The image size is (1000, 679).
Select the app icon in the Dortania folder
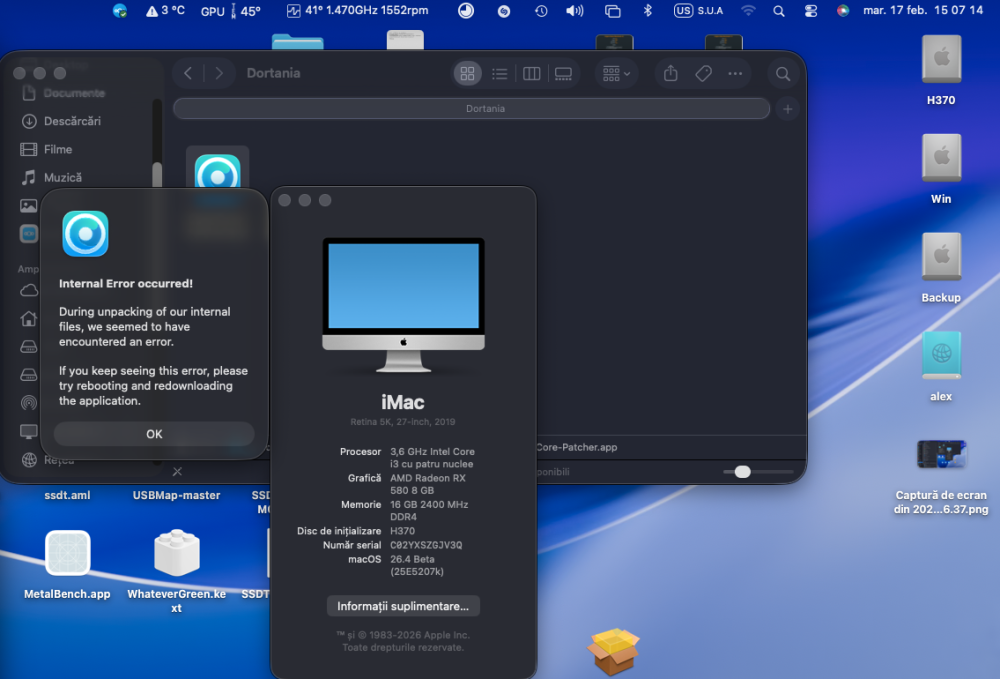coord(217,172)
